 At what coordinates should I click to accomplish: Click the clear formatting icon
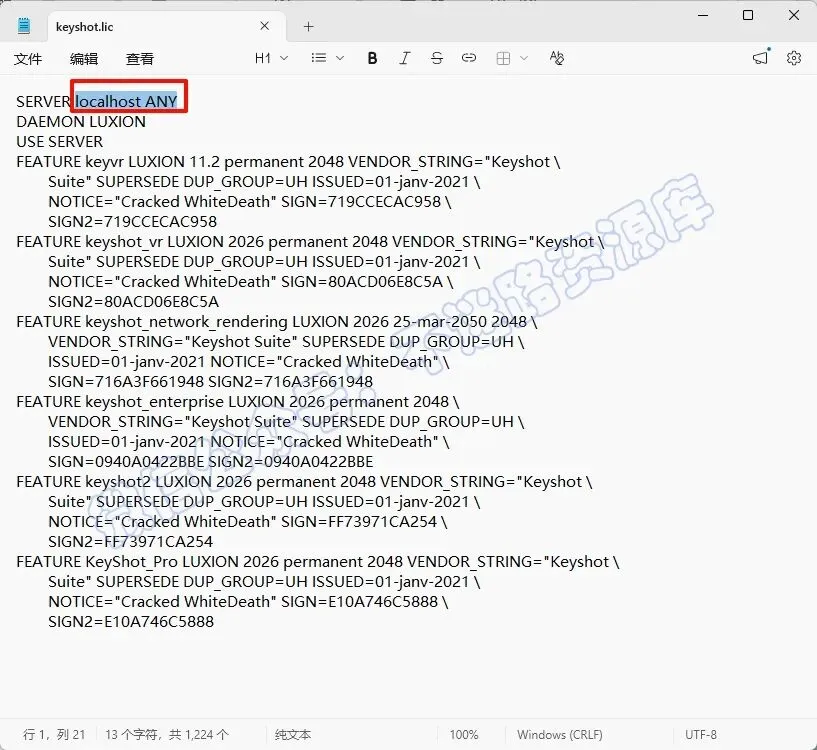[x=556, y=58]
